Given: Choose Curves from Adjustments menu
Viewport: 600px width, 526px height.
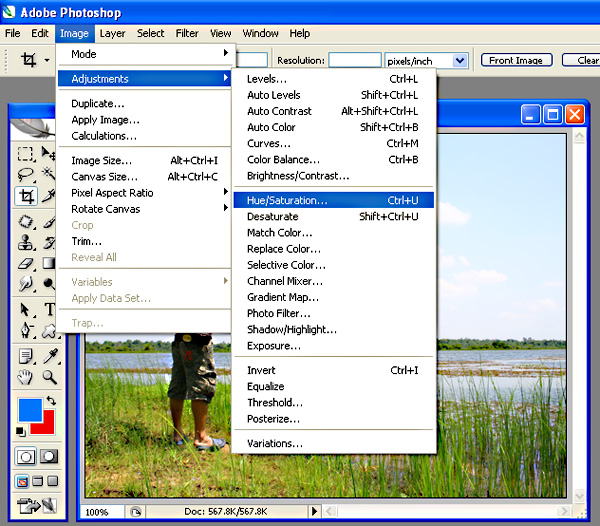Looking at the screenshot, I should tap(334, 143).
